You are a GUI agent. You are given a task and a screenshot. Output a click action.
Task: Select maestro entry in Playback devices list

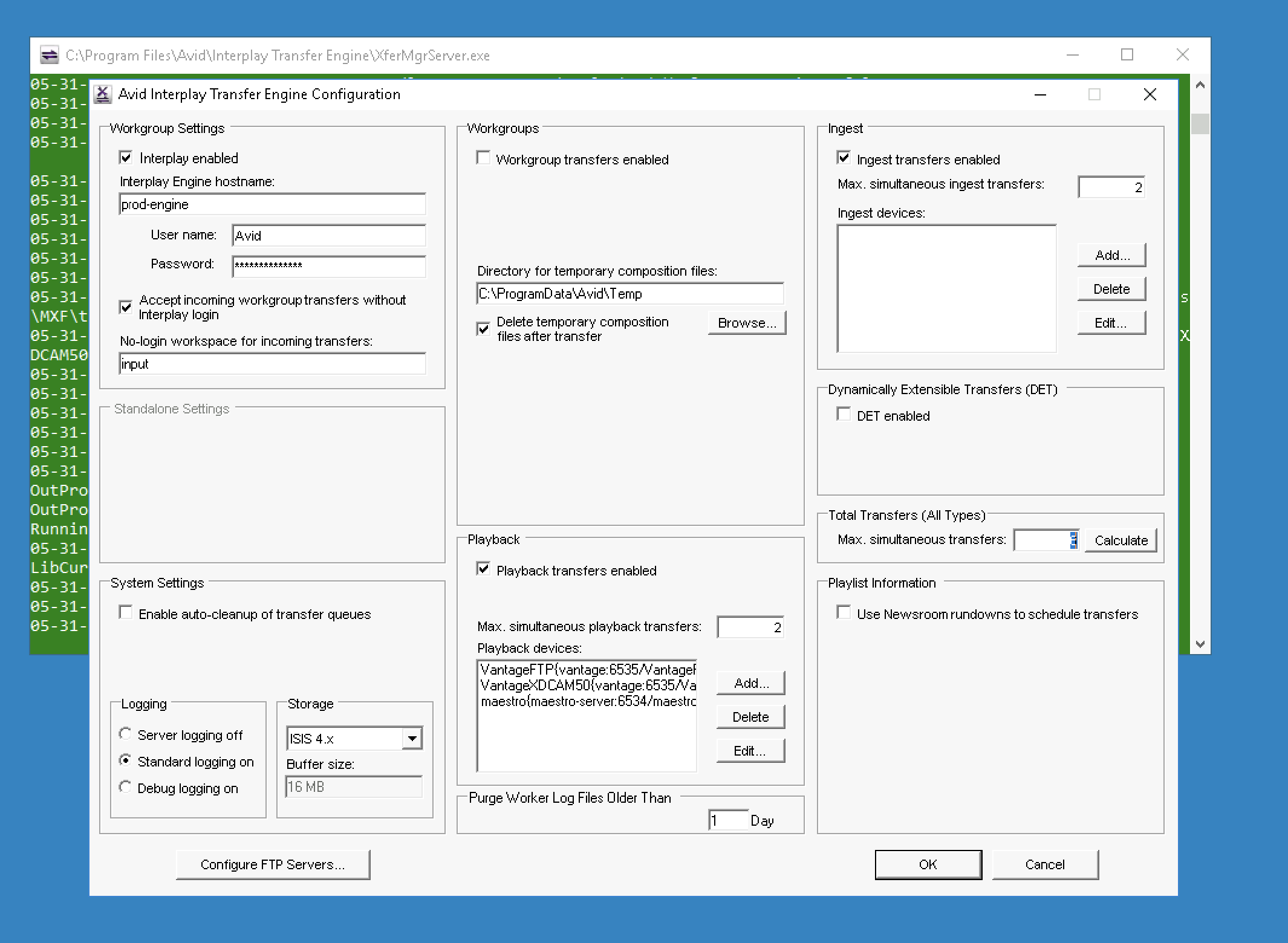tap(587, 702)
